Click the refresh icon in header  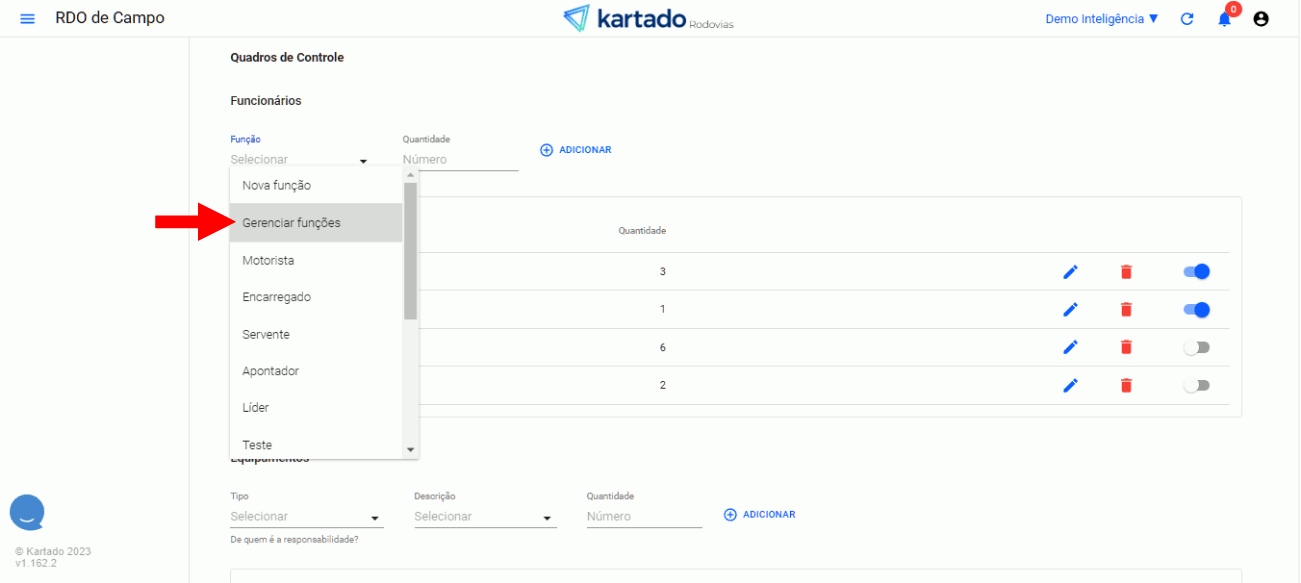(x=1187, y=19)
